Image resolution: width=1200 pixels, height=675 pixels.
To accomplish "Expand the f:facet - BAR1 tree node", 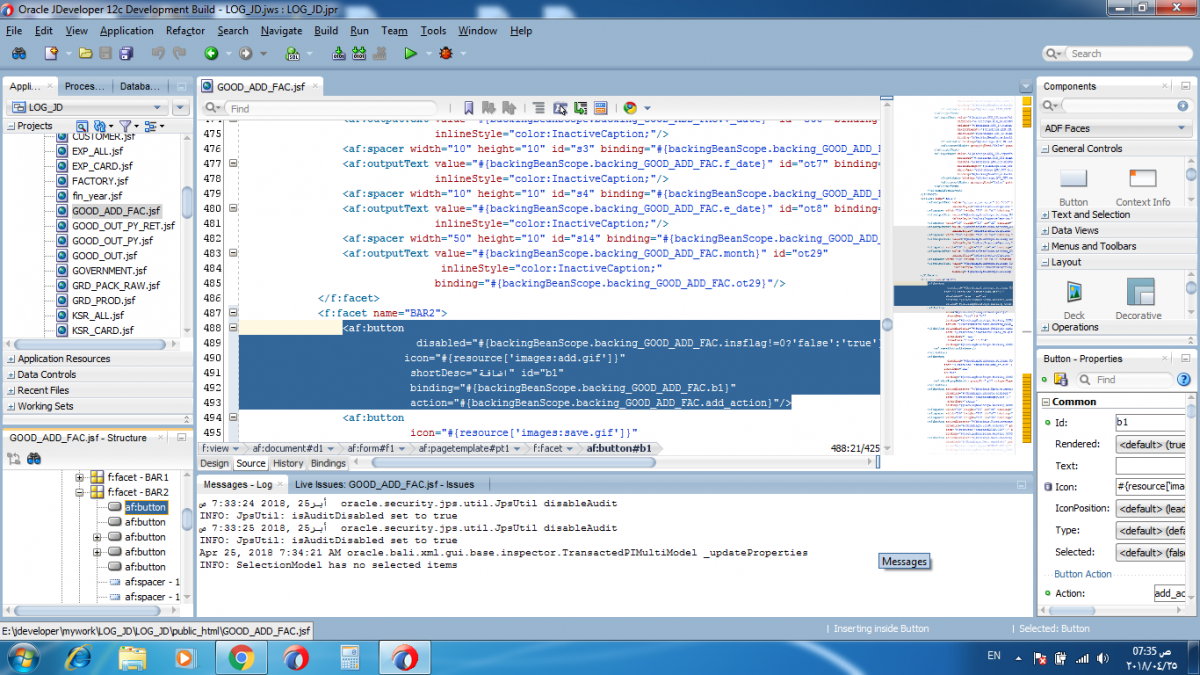I will (x=80, y=478).
